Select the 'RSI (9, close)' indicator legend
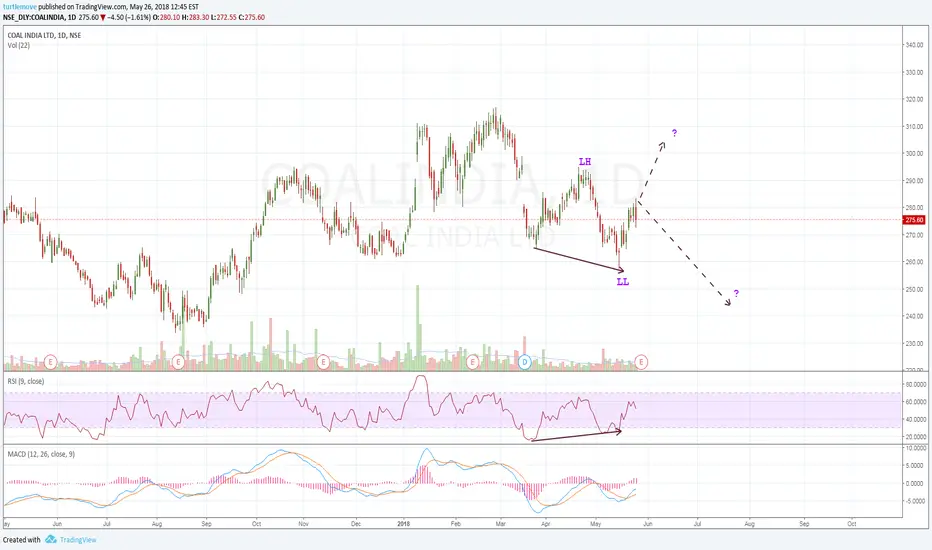The height and width of the screenshot is (550, 932). 26,381
